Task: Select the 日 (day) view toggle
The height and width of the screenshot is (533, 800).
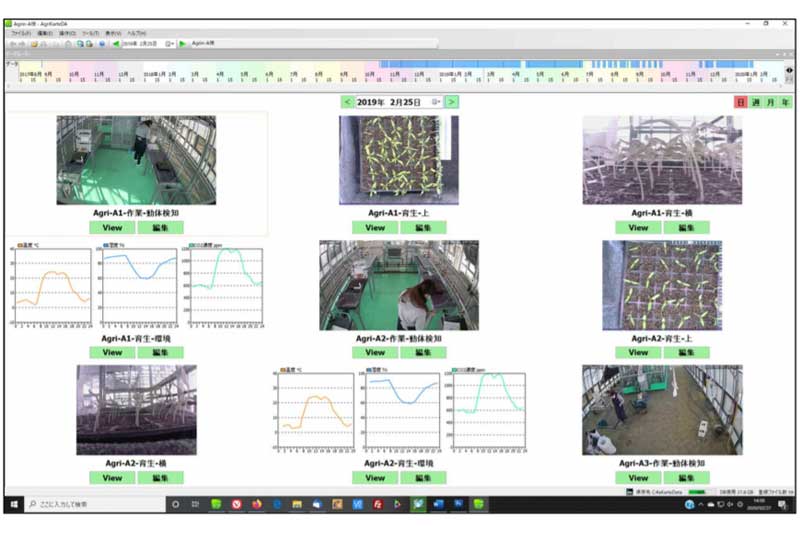Action: coord(741,102)
